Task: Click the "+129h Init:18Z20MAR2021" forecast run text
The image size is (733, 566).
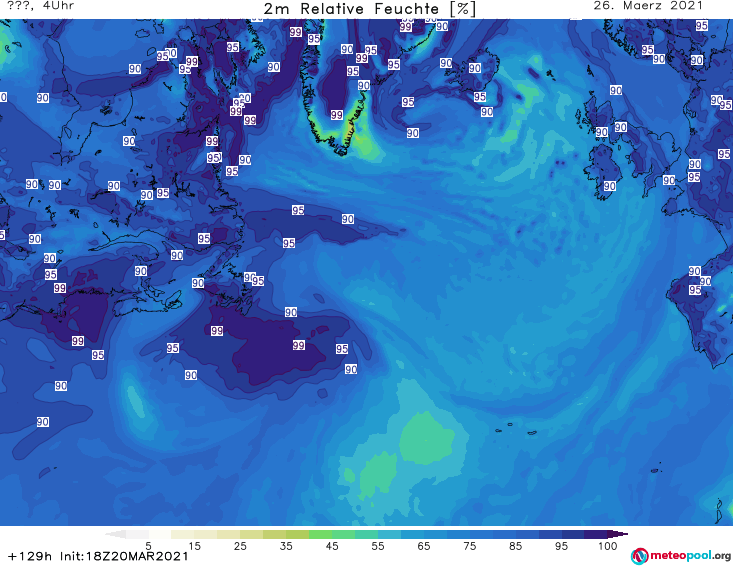Action: 98,556
